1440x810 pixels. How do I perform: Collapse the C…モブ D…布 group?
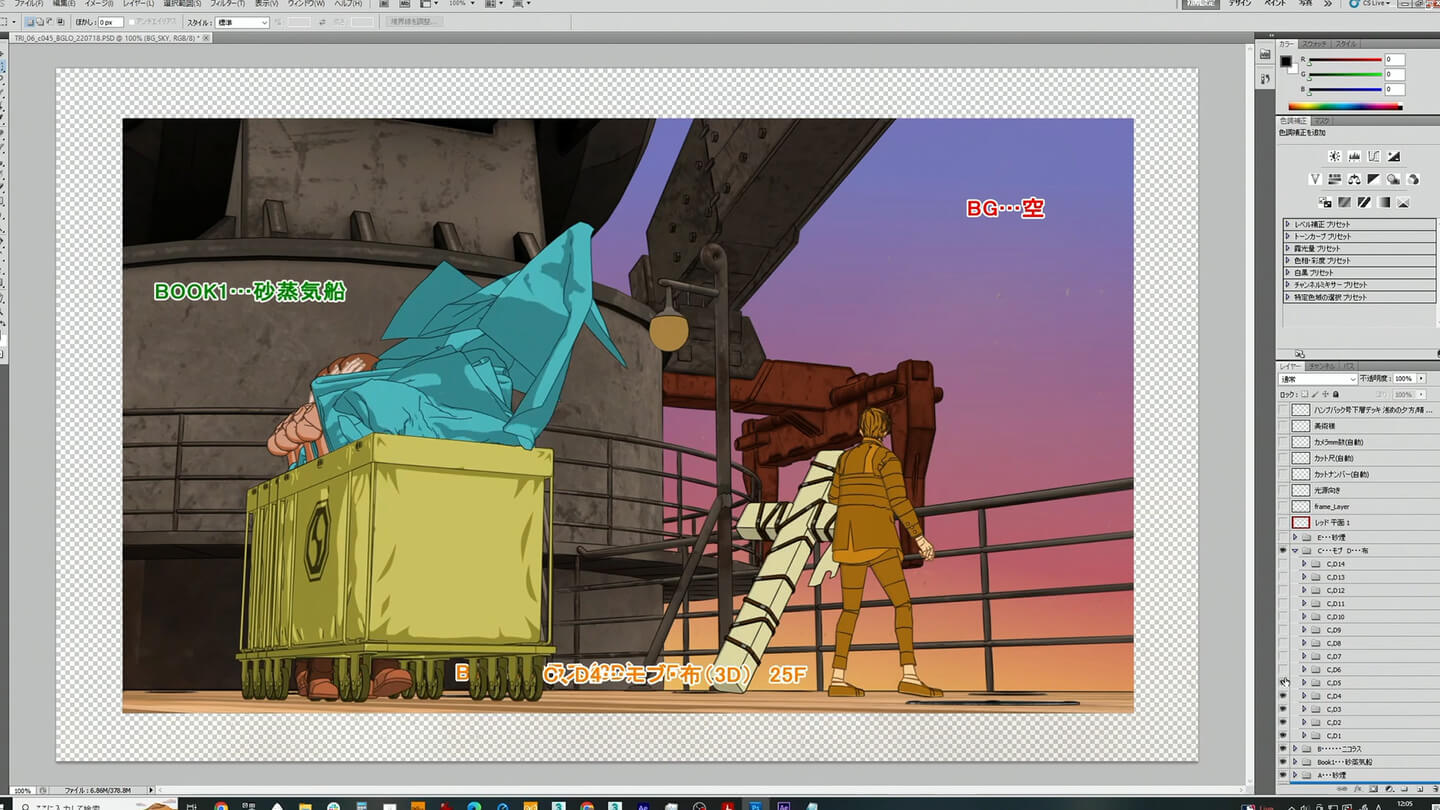point(1295,551)
